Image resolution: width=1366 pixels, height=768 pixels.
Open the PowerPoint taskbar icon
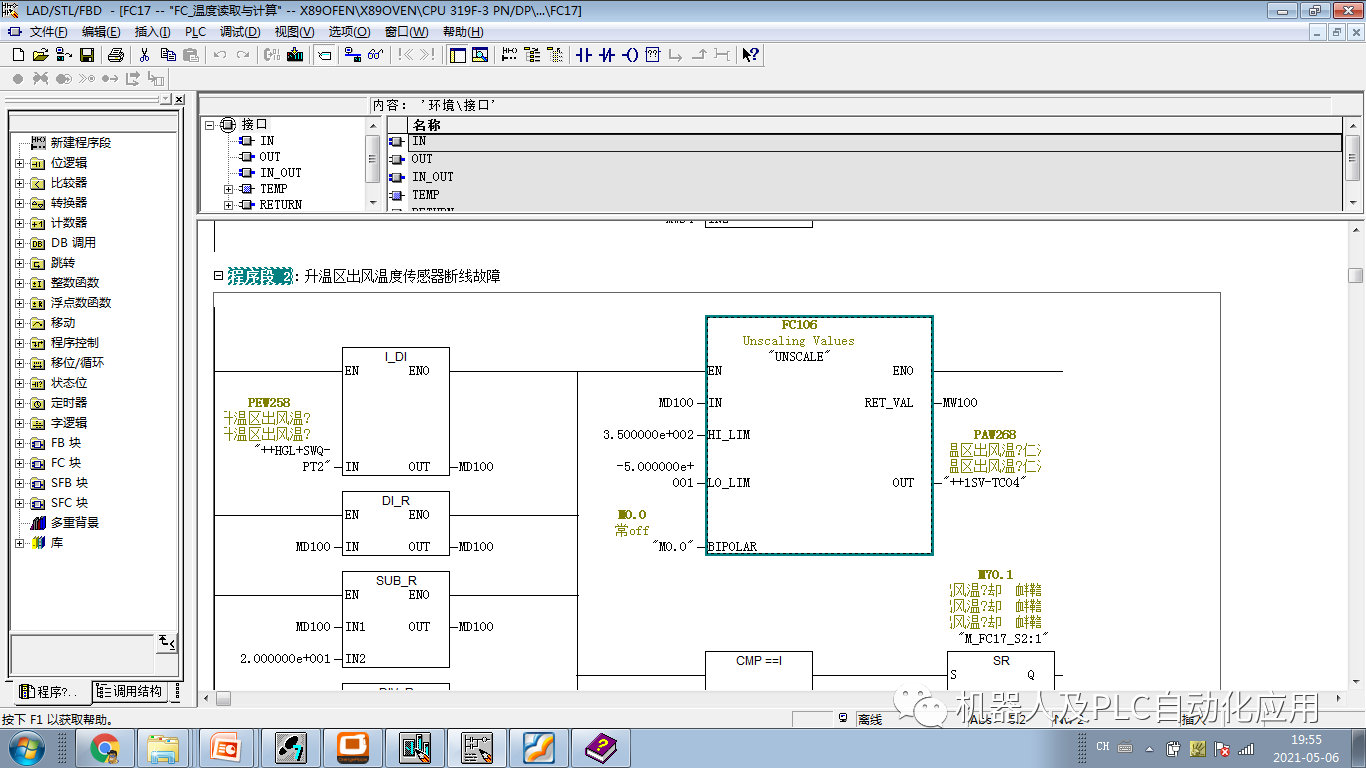click(225, 747)
